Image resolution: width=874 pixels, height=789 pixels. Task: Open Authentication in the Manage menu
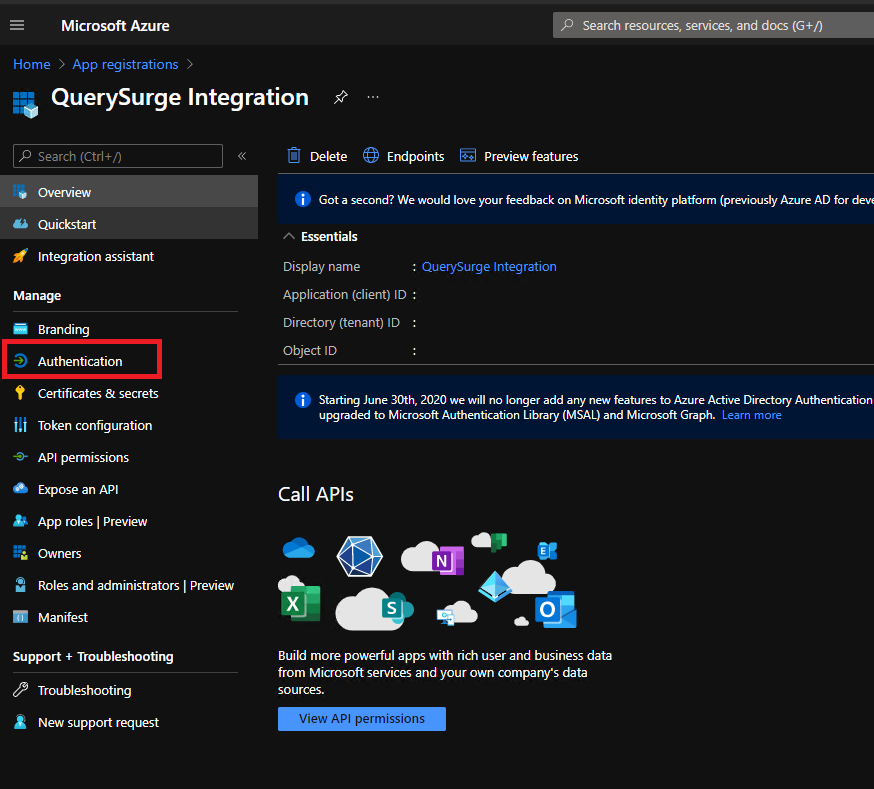[x=80, y=361]
